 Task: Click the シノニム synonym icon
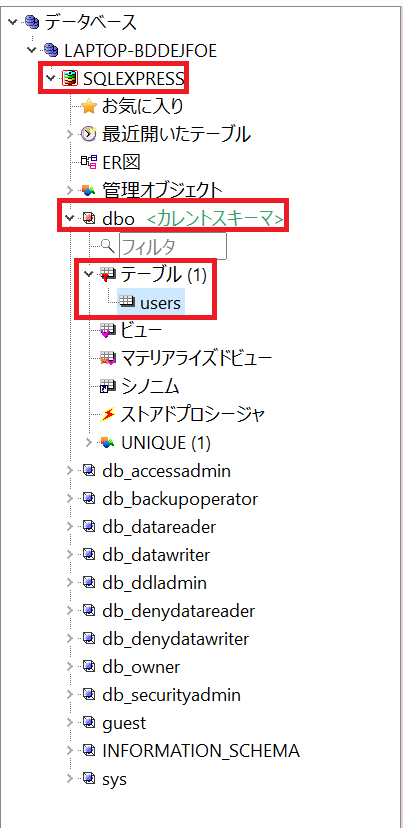pyautogui.click(x=108, y=387)
